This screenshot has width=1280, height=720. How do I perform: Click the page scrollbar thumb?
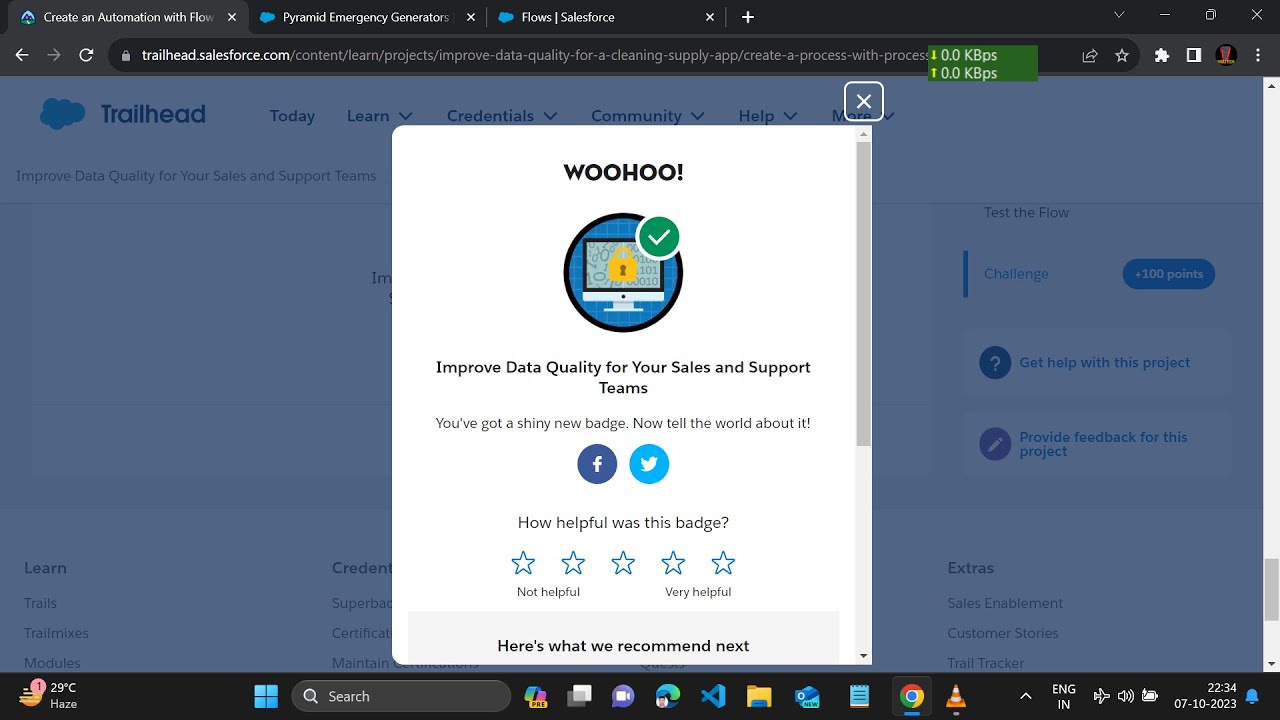pos(1271,588)
